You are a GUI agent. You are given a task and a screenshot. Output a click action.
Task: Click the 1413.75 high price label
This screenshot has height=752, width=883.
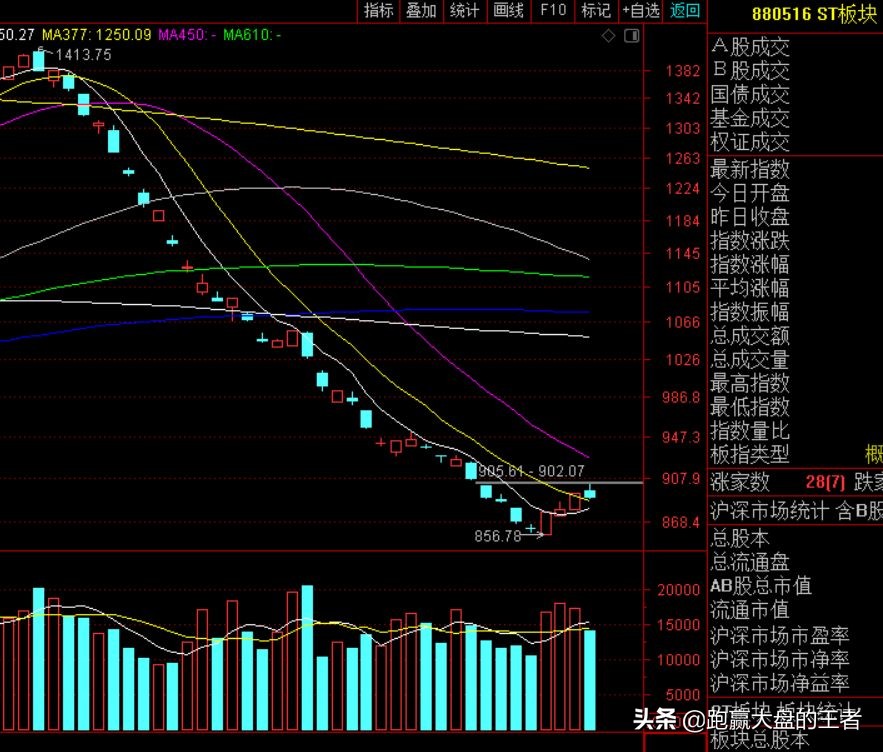coord(83,55)
